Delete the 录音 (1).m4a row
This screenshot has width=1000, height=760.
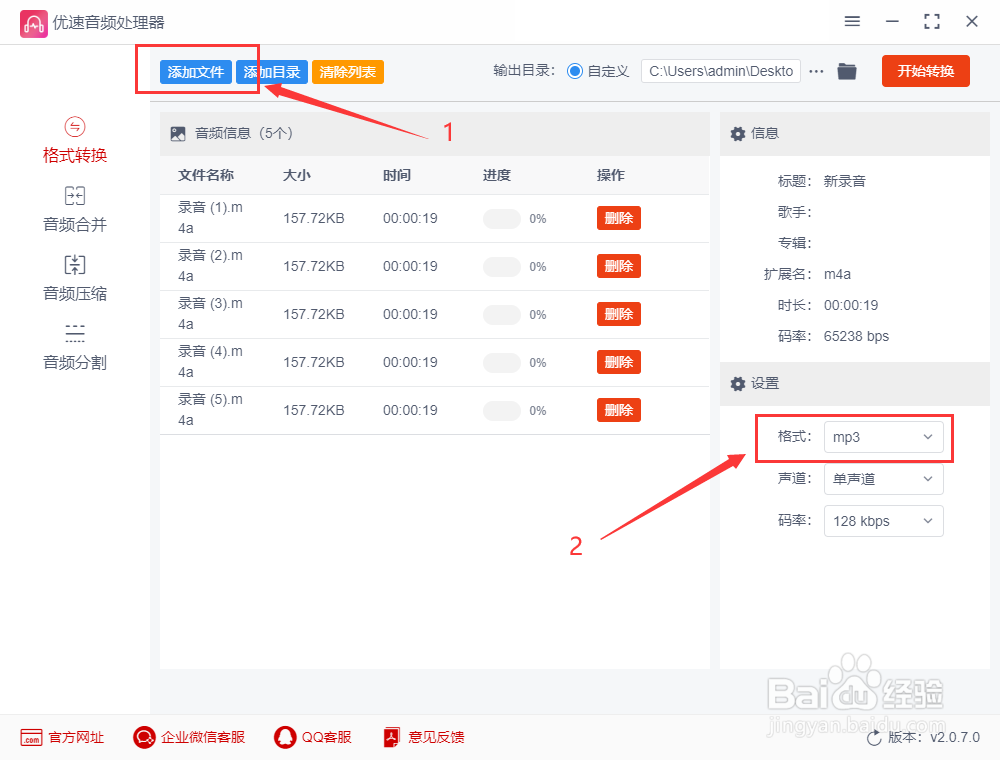point(619,218)
